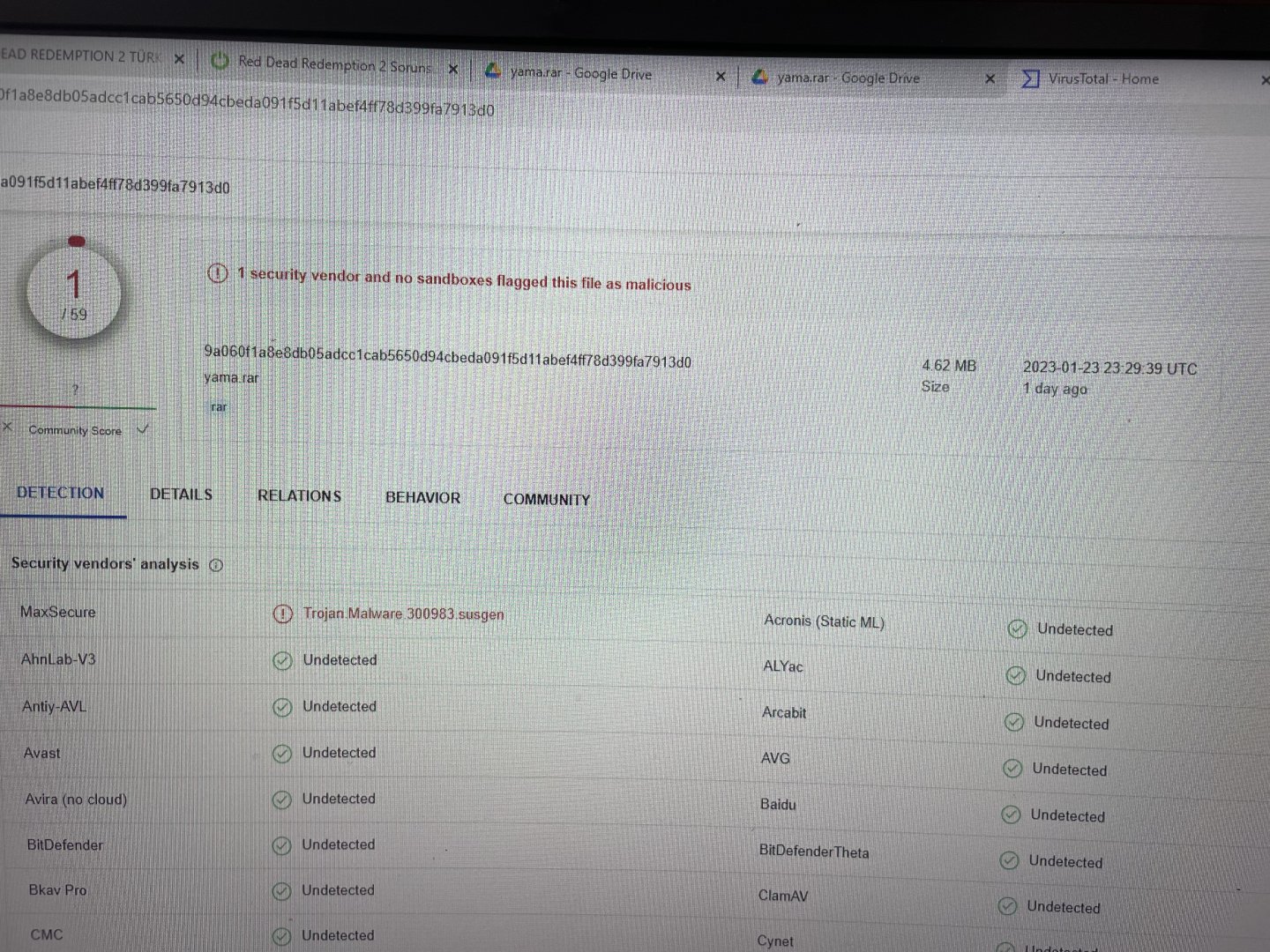Click the power favicon on the Sorunu tab
The image size is (1270, 952).
click(x=220, y=60)
